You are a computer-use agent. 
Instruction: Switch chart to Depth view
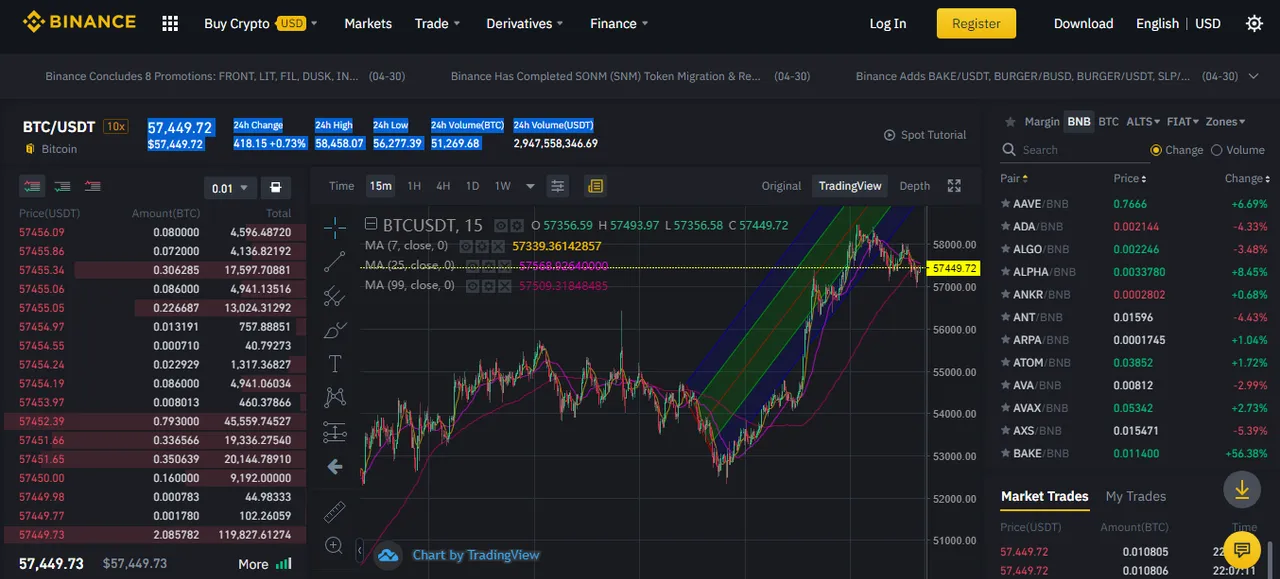pos(915,186)
